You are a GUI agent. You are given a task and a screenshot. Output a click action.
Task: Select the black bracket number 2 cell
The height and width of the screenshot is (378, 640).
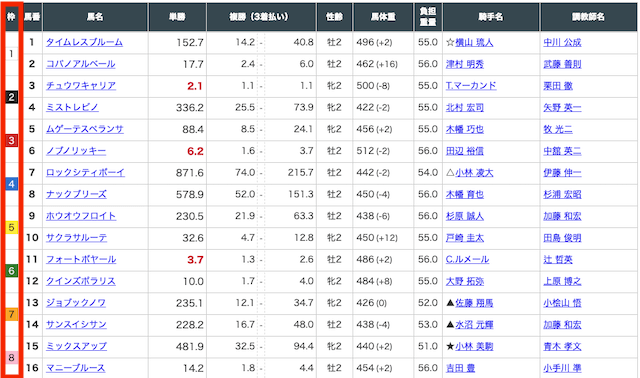(11, 97)
